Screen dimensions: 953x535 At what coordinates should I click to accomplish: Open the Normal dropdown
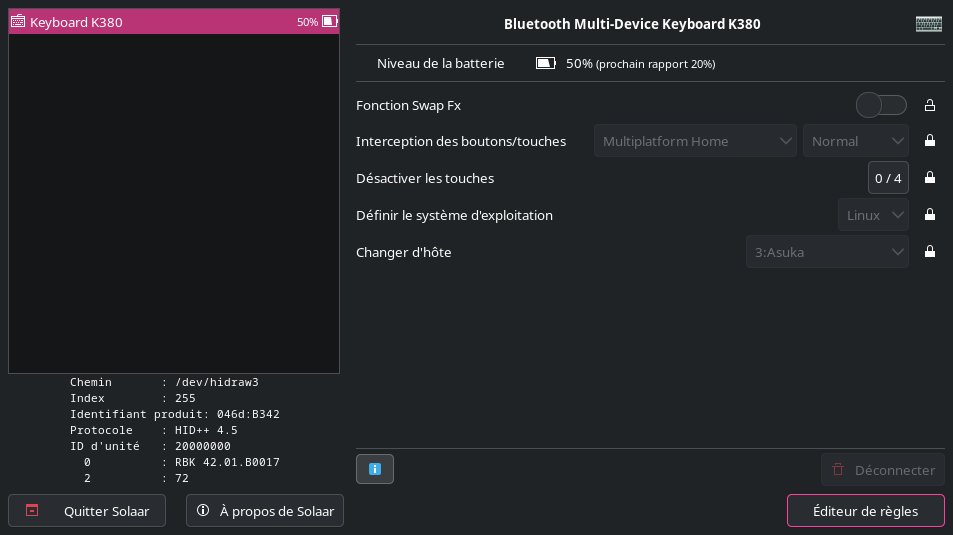pos(856,141)
